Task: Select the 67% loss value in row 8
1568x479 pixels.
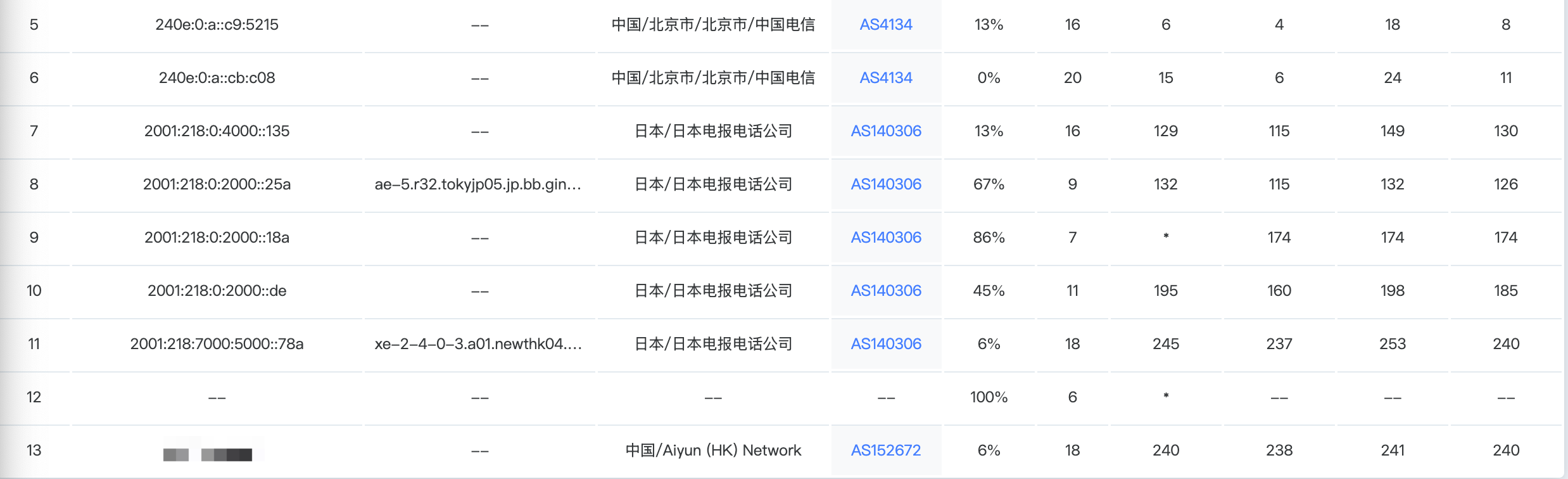Action: coord(989,184)
